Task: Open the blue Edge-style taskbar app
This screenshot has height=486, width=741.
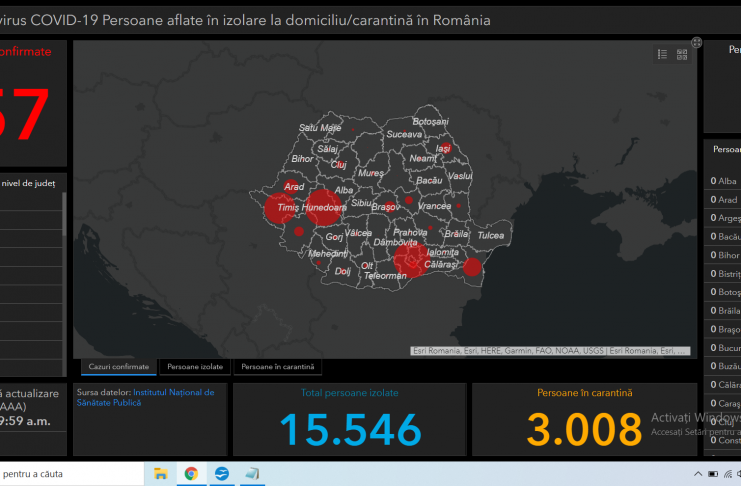Action: point(222,474)
